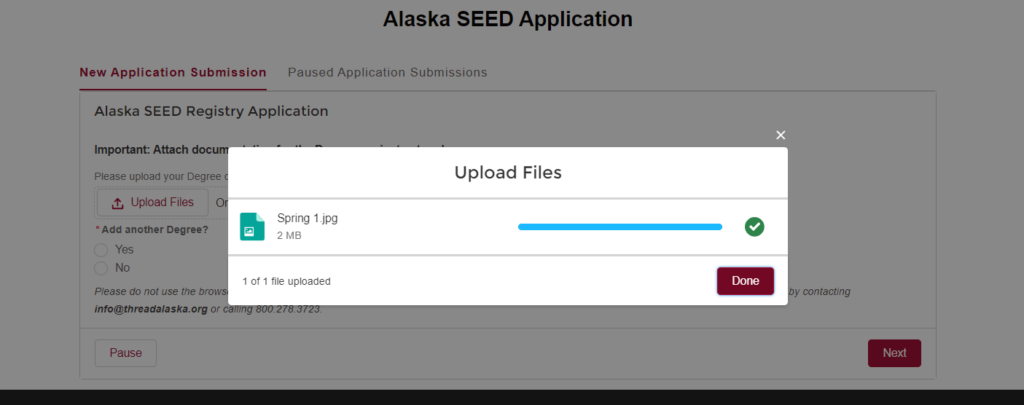
Task: Click the blue upload progress bar
Action: pos(619,227)
